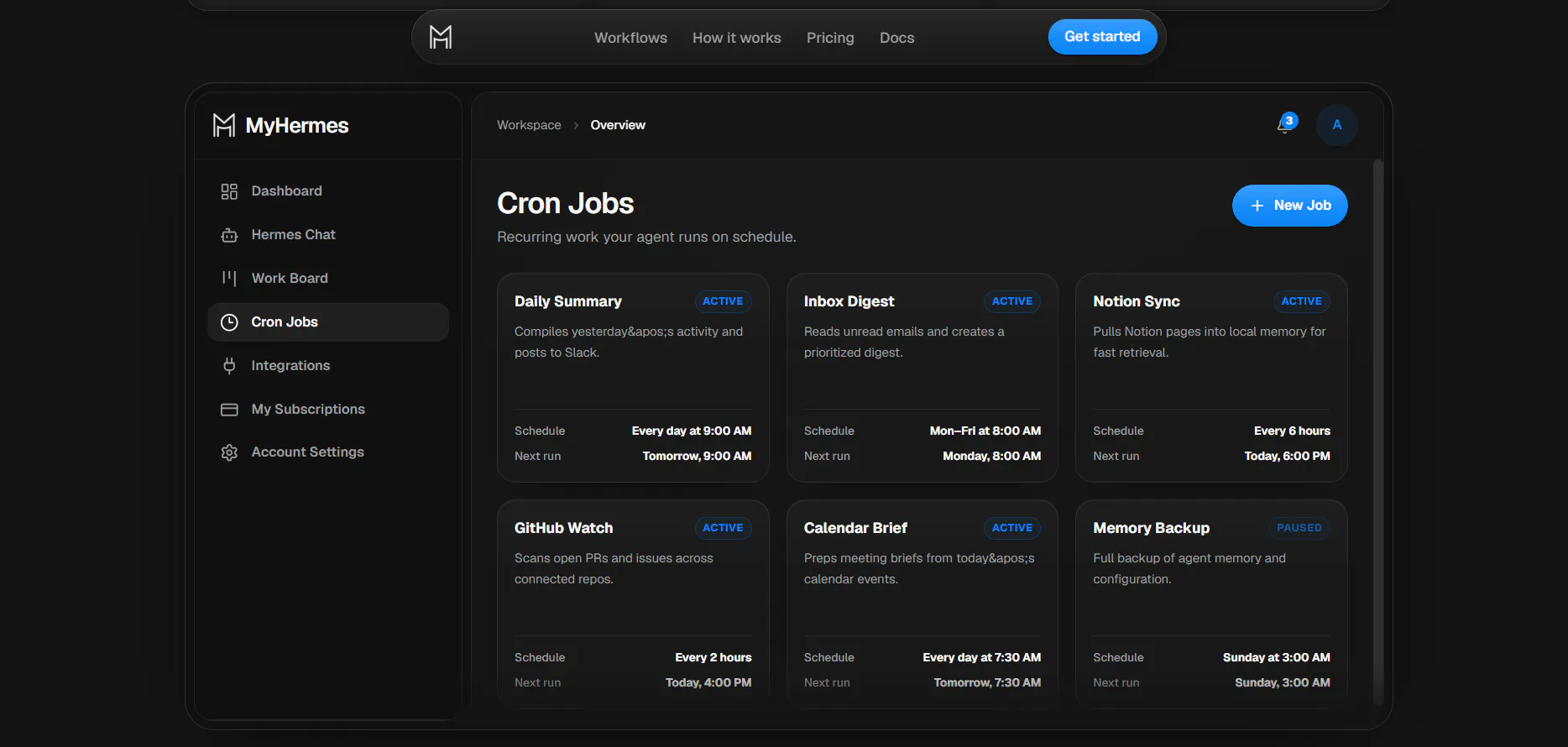Image resolution: width=1568 pixels, height=747 pixels.
Task: Click 'Pulls Notion pages into local memory' description
Action: tap(1210, 342)
